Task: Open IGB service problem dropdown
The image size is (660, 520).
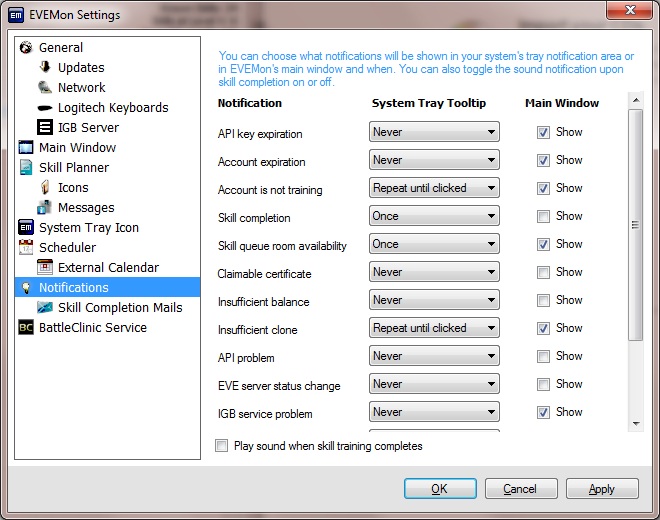Action: coord(434,412)
